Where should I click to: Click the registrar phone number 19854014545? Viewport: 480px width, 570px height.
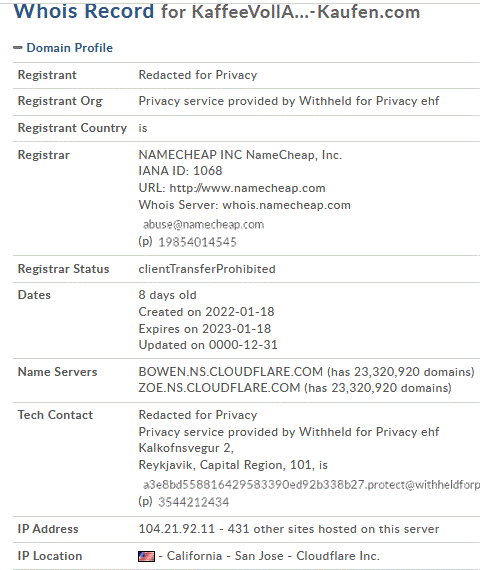coord(197,242)
